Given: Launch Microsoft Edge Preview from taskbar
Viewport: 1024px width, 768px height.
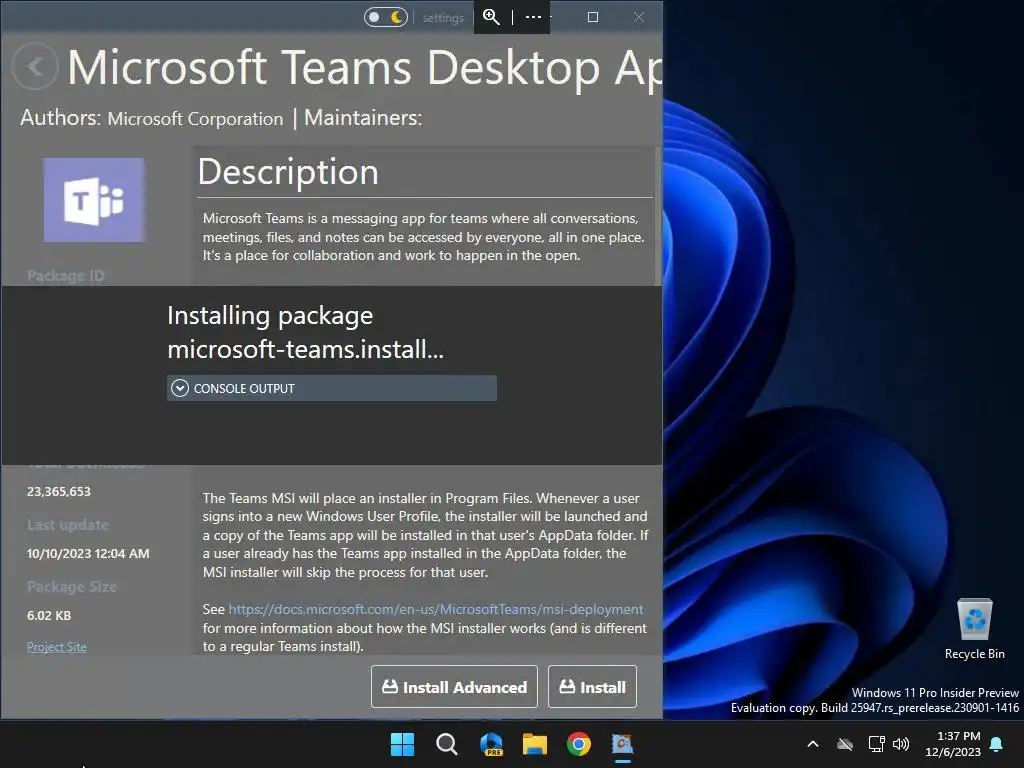Looking at the screenshot, I should (x=491, y=744).
